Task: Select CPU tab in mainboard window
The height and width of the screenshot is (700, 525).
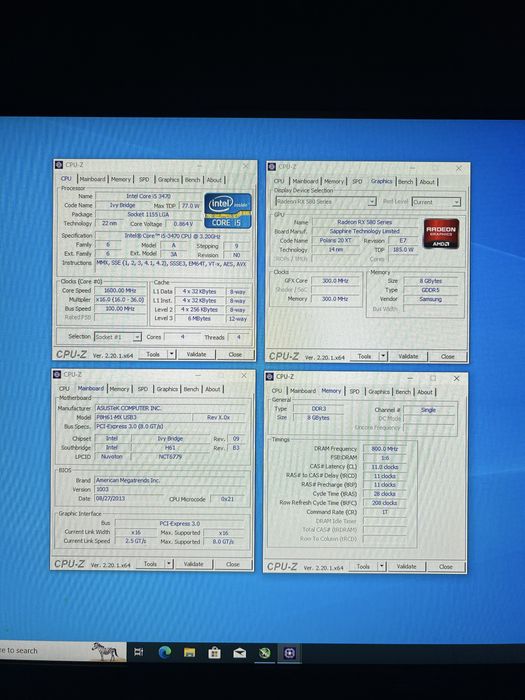Action: [64, 389]
